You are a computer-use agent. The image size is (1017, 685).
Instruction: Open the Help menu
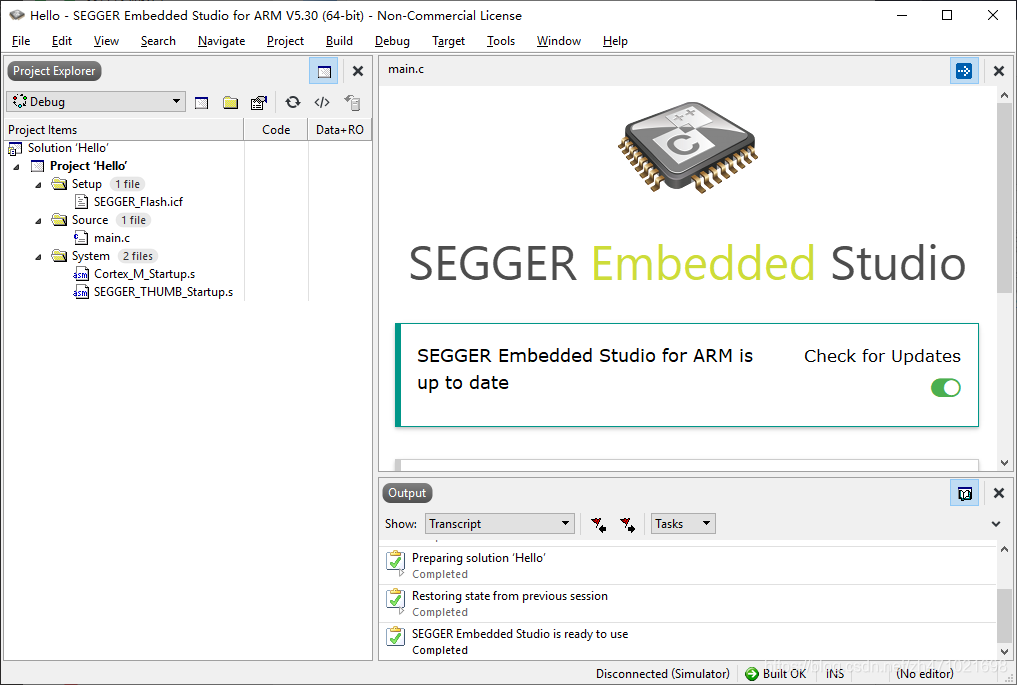click(x=616, y=41)
